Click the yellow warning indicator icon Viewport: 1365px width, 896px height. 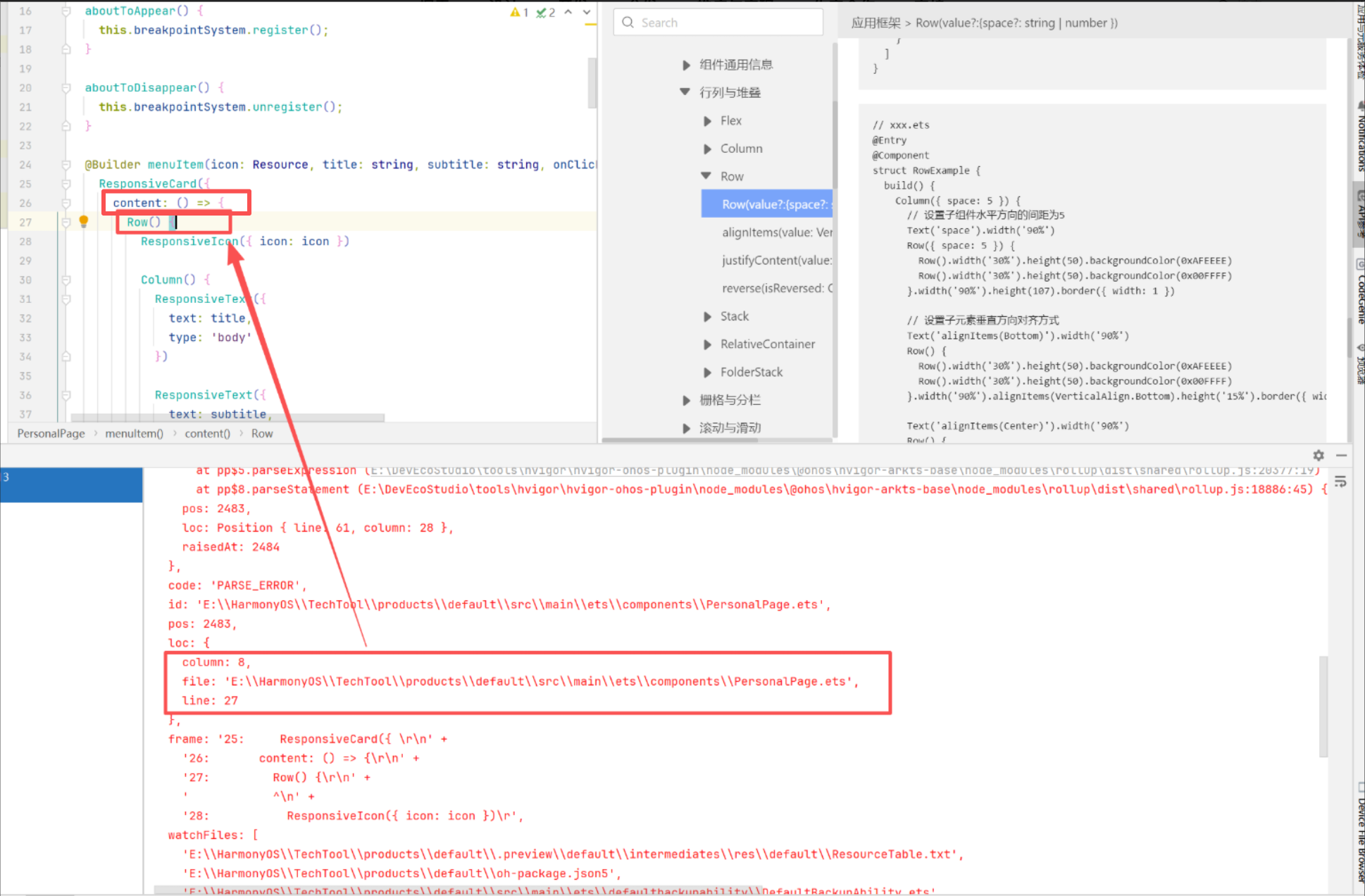[515, 12]
